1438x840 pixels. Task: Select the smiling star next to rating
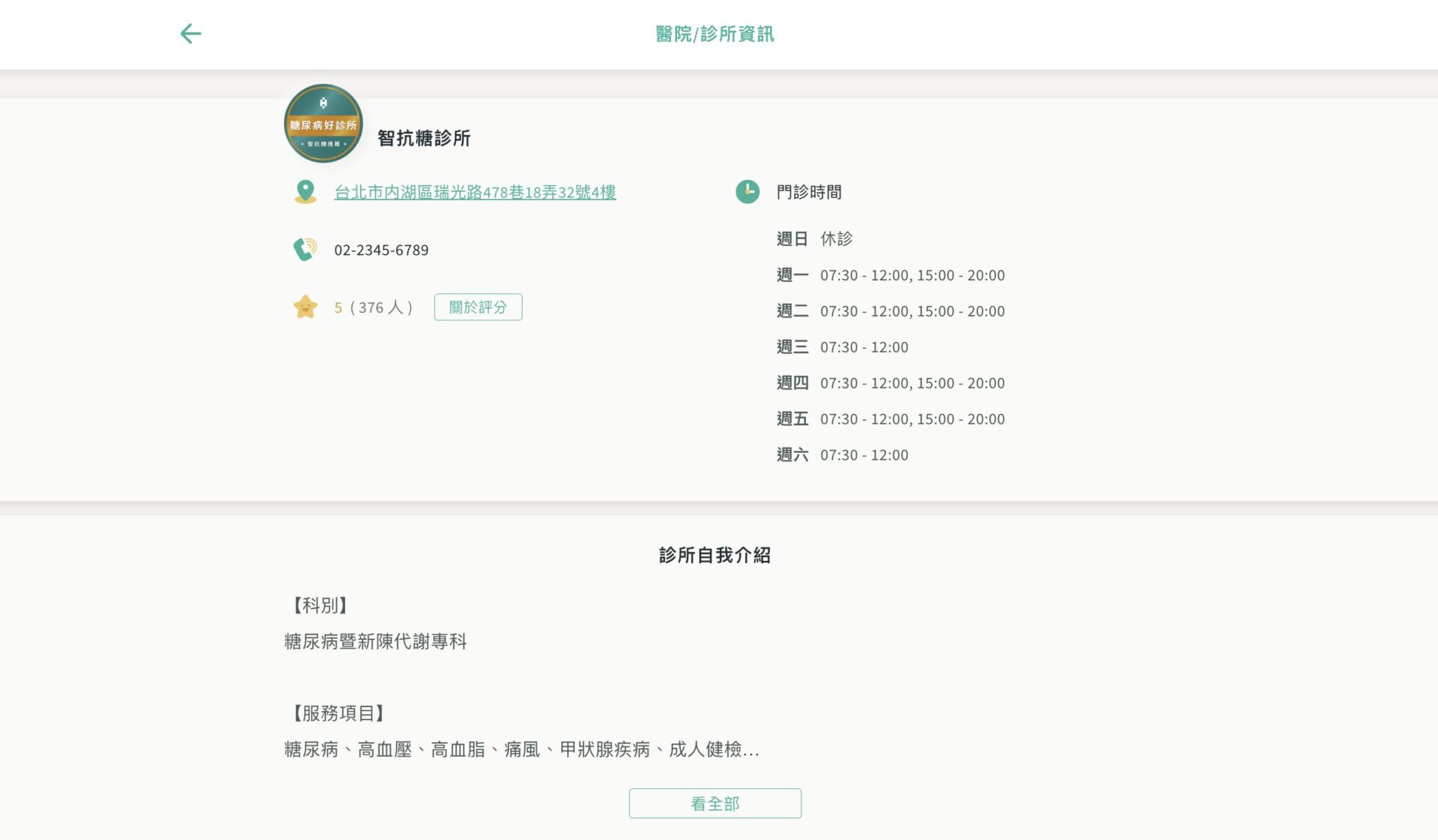pyautogui.click(x=306, y=307)
